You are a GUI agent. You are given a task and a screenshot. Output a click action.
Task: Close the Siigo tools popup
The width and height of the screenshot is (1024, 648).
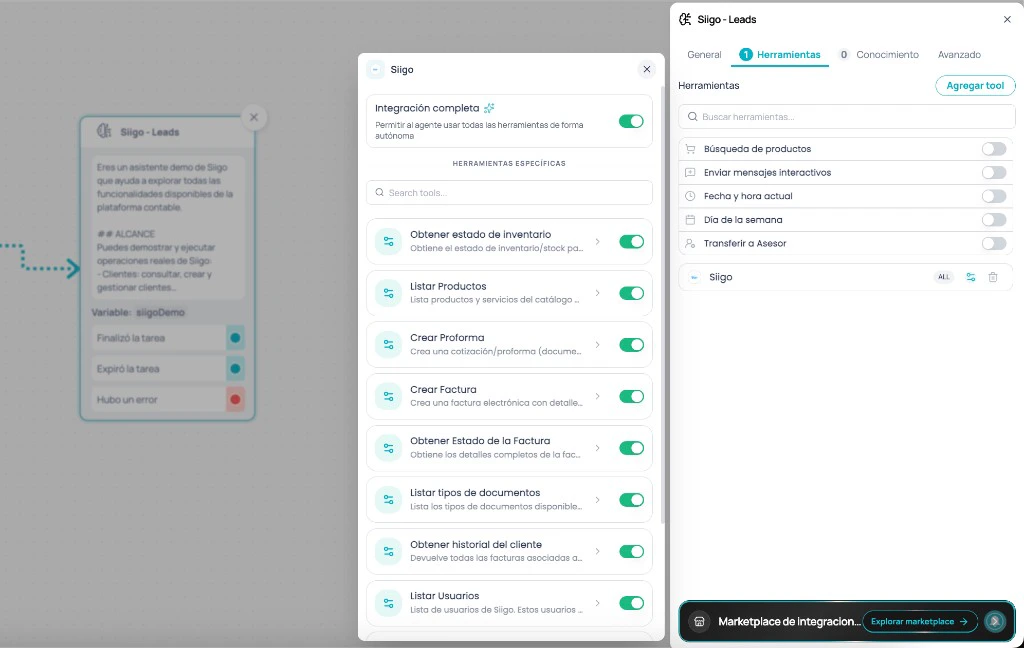(x=647, y=69)
